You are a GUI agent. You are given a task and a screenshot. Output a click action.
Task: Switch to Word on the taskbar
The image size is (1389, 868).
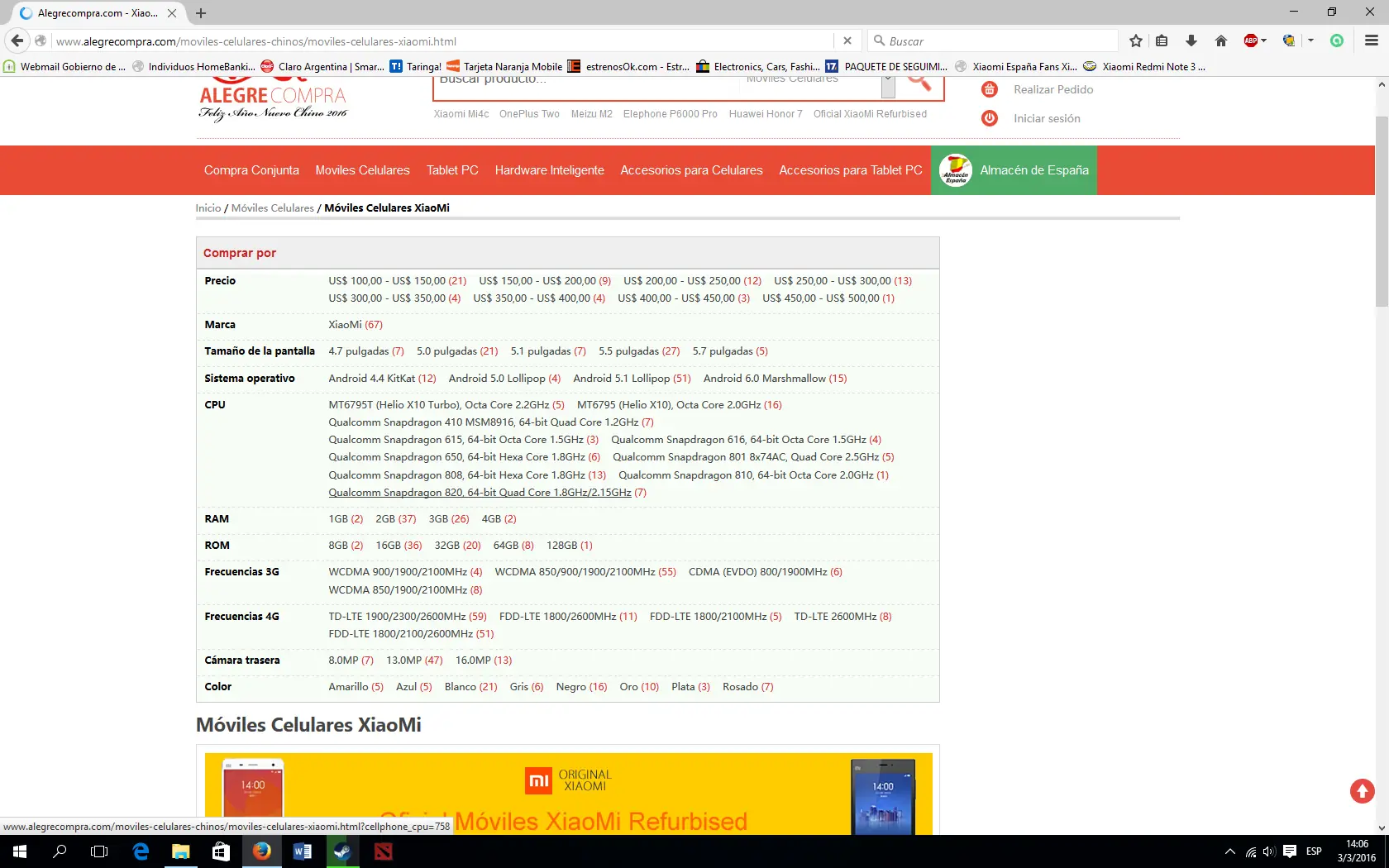pyautogui.click(x=302, y=851)
